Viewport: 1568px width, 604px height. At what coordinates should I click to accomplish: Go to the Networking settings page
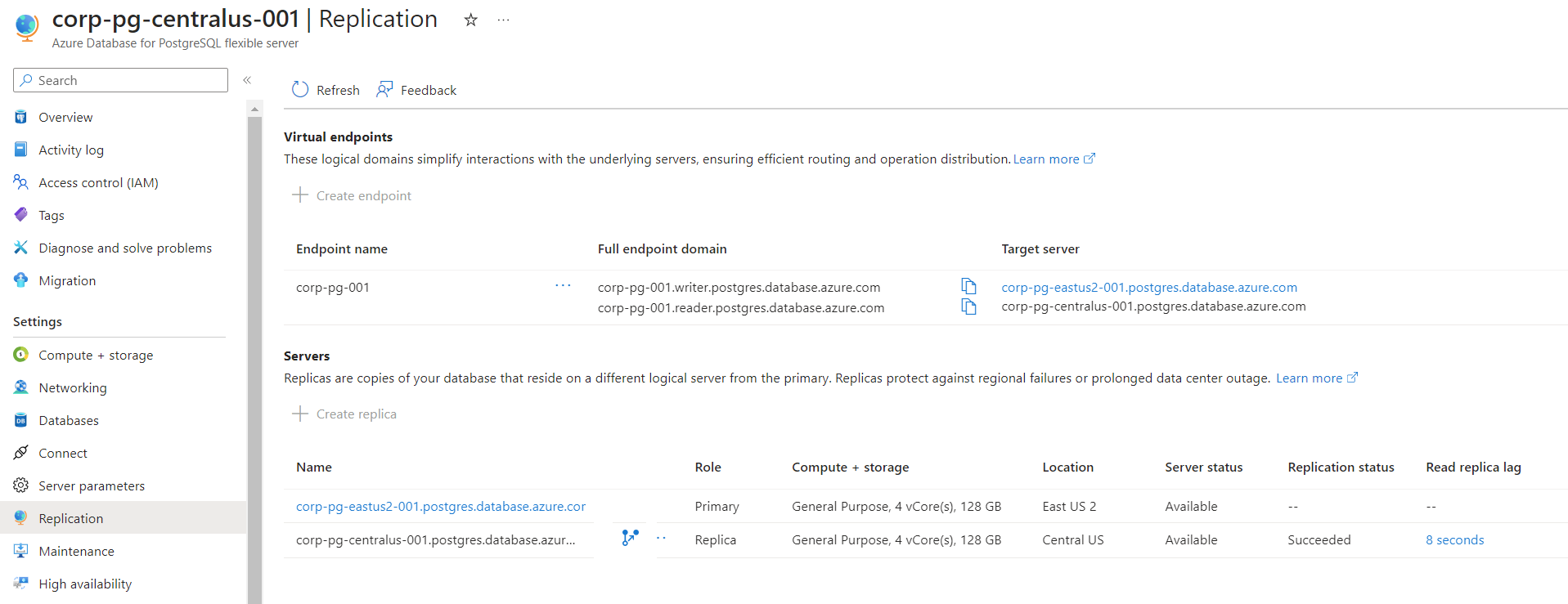[x=72, y=387]
